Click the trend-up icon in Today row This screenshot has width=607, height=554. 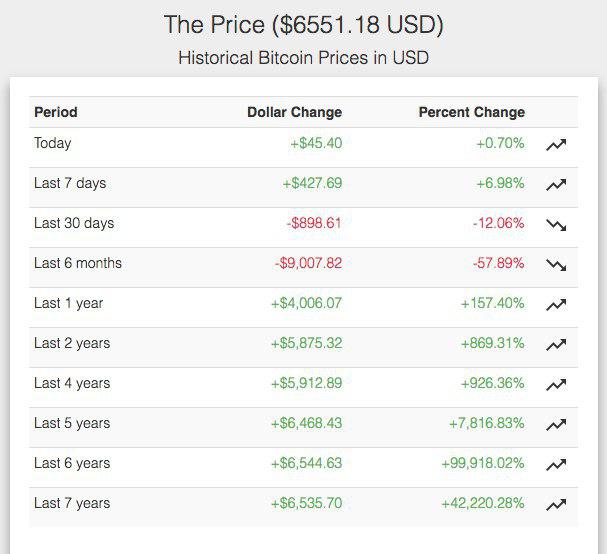pyautogui.click(x=556, y=145)
